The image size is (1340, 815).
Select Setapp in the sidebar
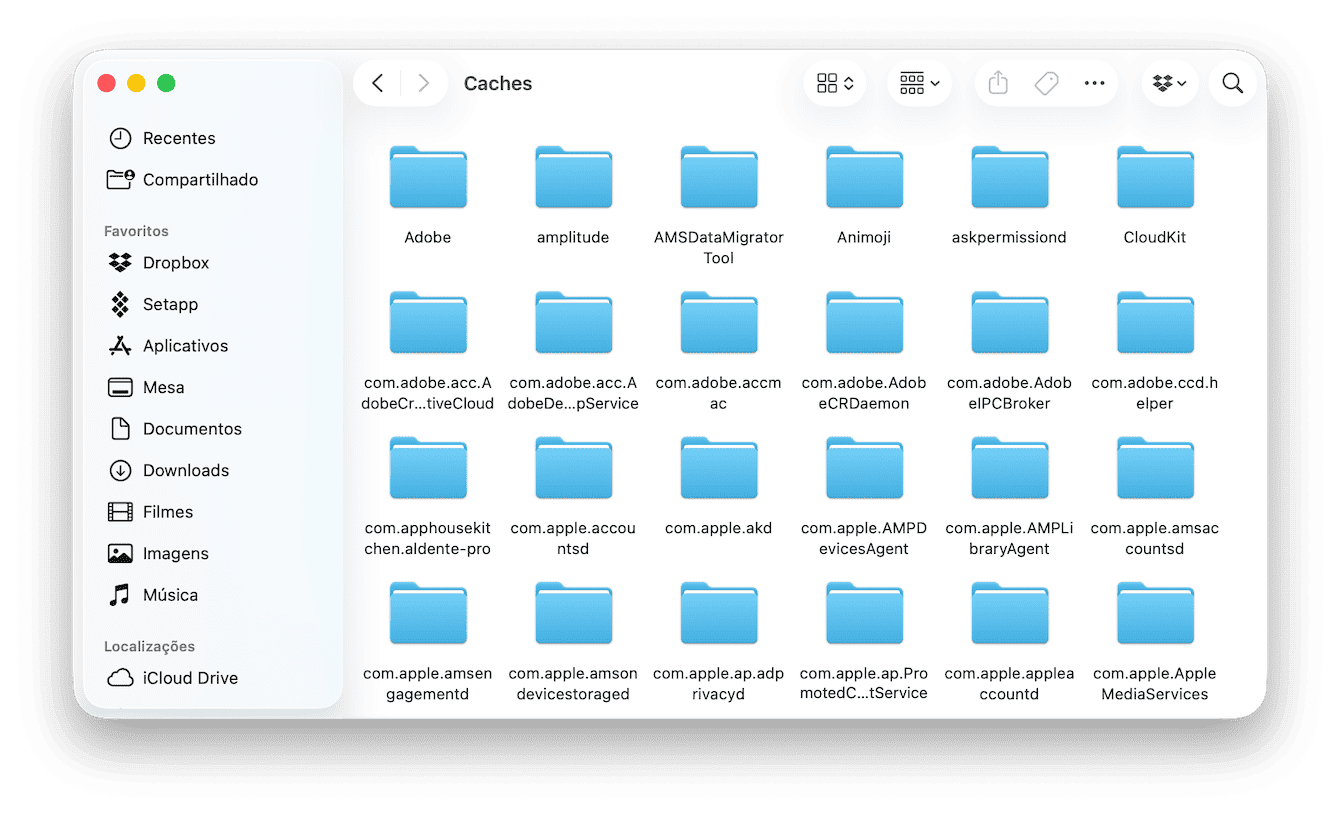153,304
